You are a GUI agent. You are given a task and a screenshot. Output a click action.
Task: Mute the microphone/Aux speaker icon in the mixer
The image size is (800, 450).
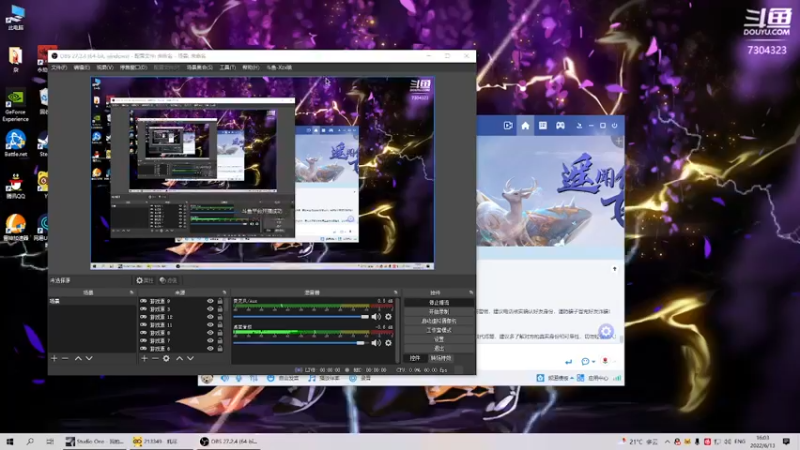click(377, 317)
